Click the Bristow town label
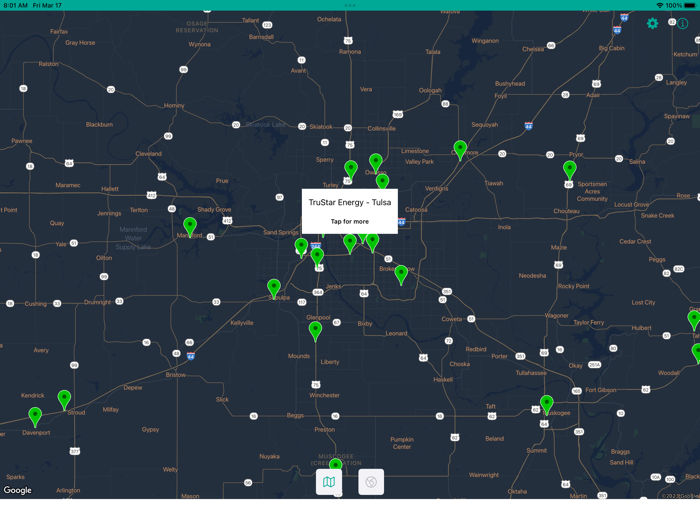Image resolution: width=700 pixels, height=525 pixels. 175,375
